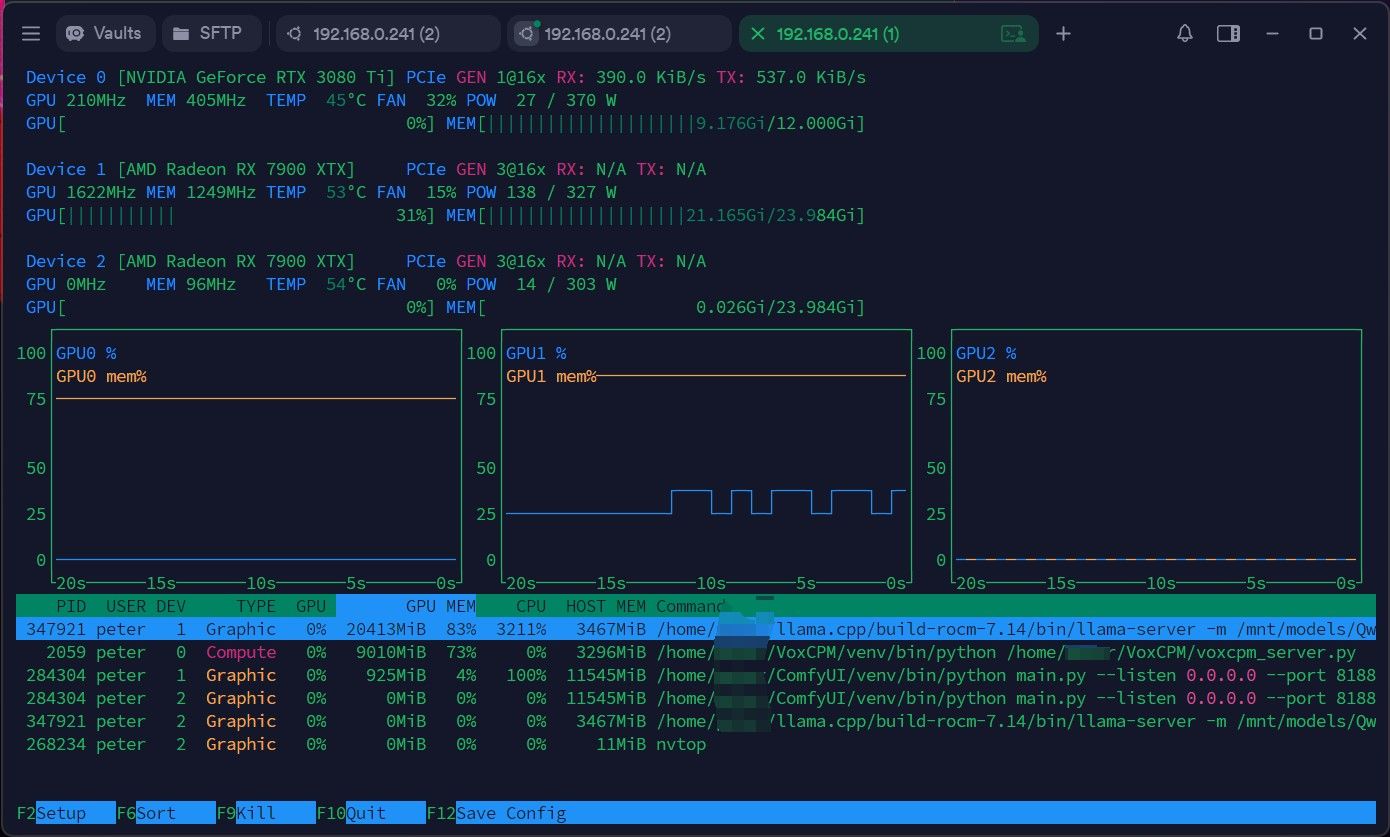Close the active 192.168.0.241 (1) tab
The width and height of the screenshot is (1390, 837).
pos(757,34)
